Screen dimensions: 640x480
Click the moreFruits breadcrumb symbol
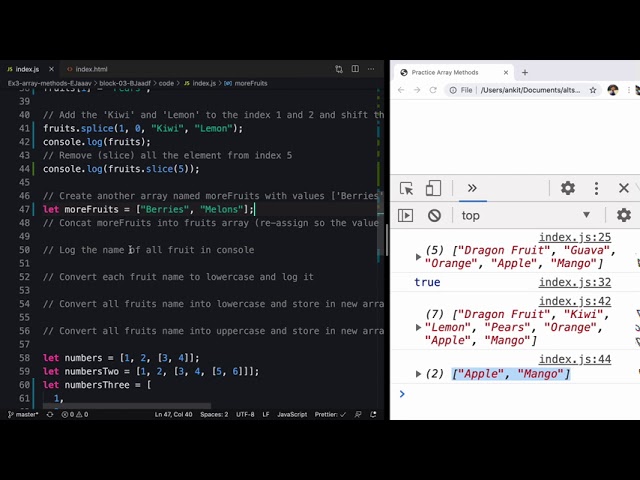tap(247, 83)
